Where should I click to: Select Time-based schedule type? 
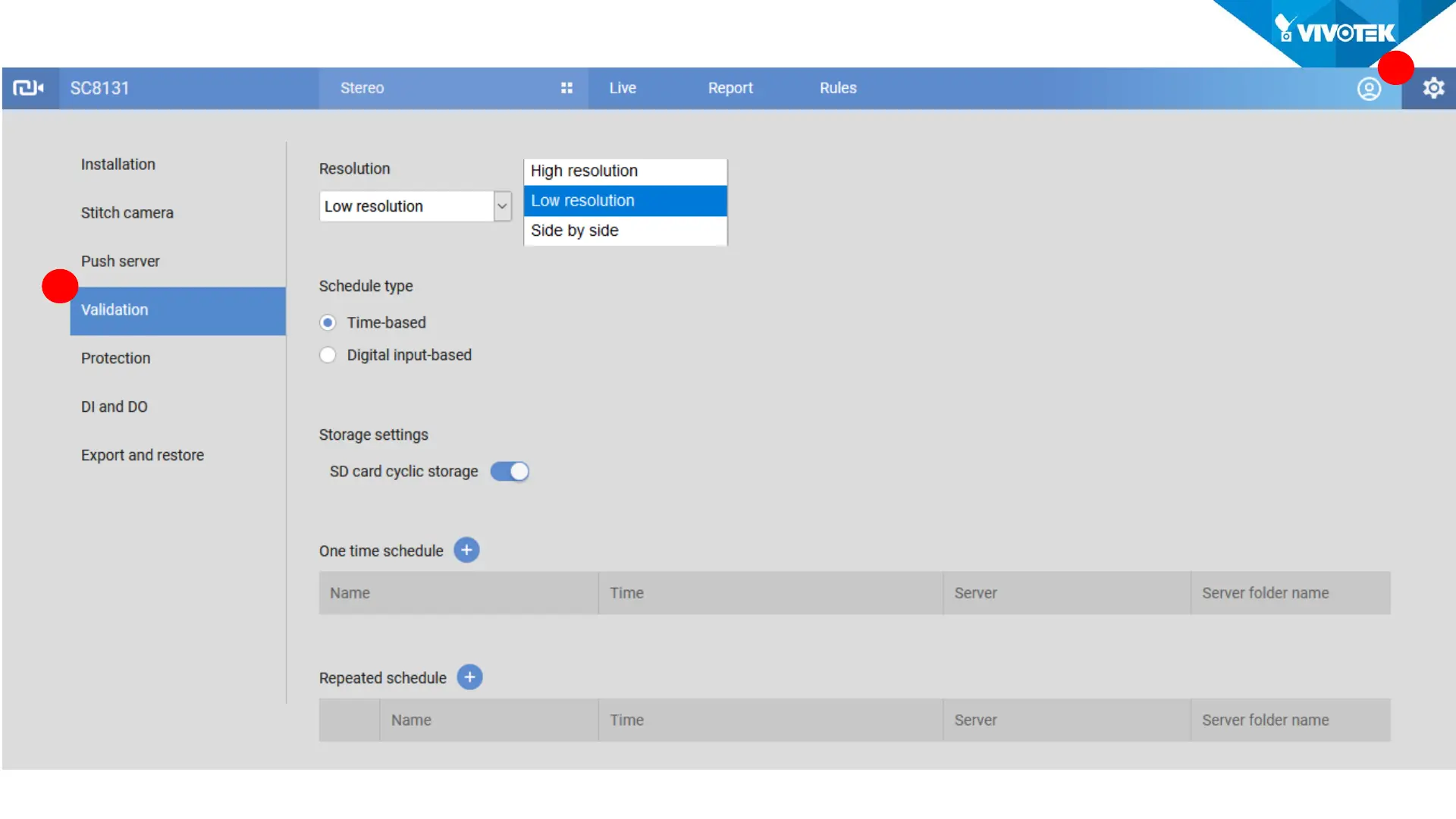tap(328, 323)
